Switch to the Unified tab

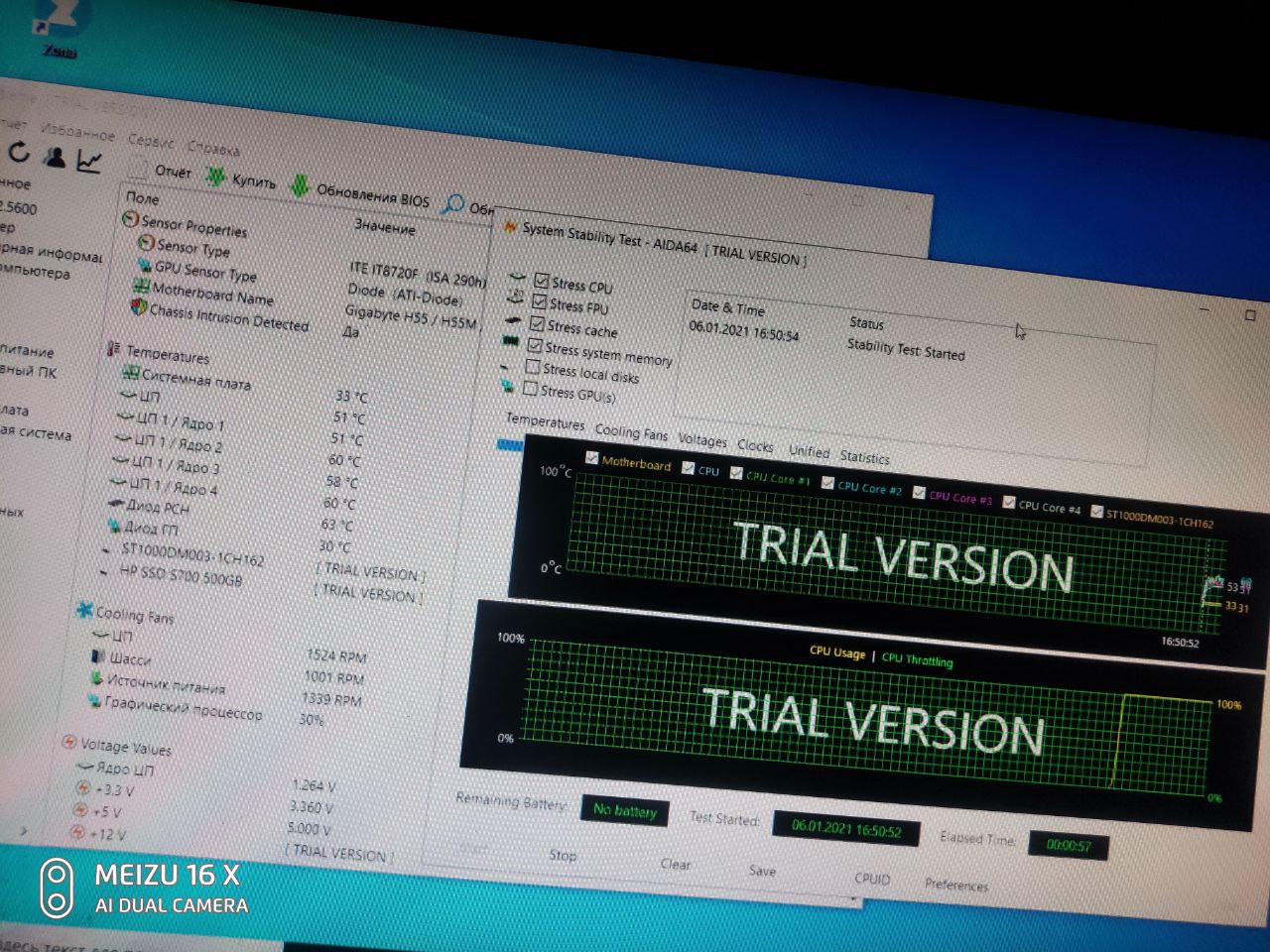pos(809,451)
